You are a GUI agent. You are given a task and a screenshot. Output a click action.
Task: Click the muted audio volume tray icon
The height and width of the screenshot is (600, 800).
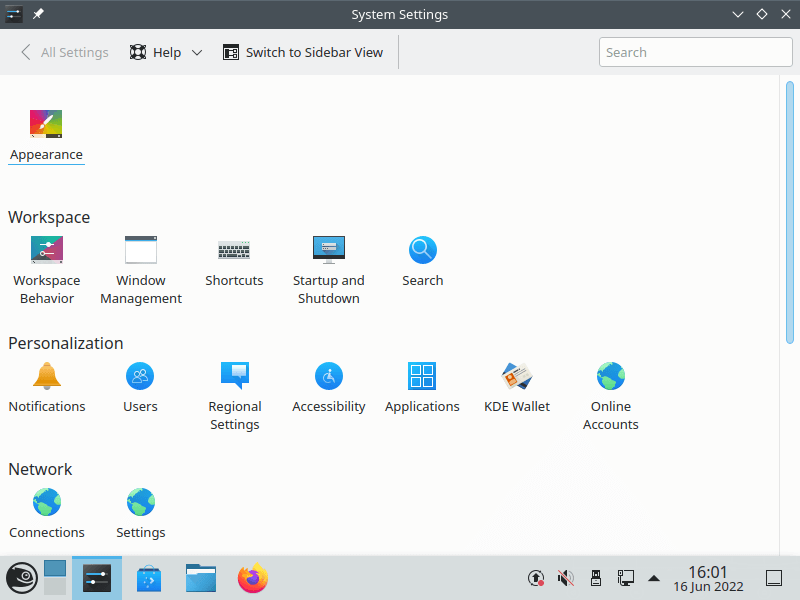point(565,578)
